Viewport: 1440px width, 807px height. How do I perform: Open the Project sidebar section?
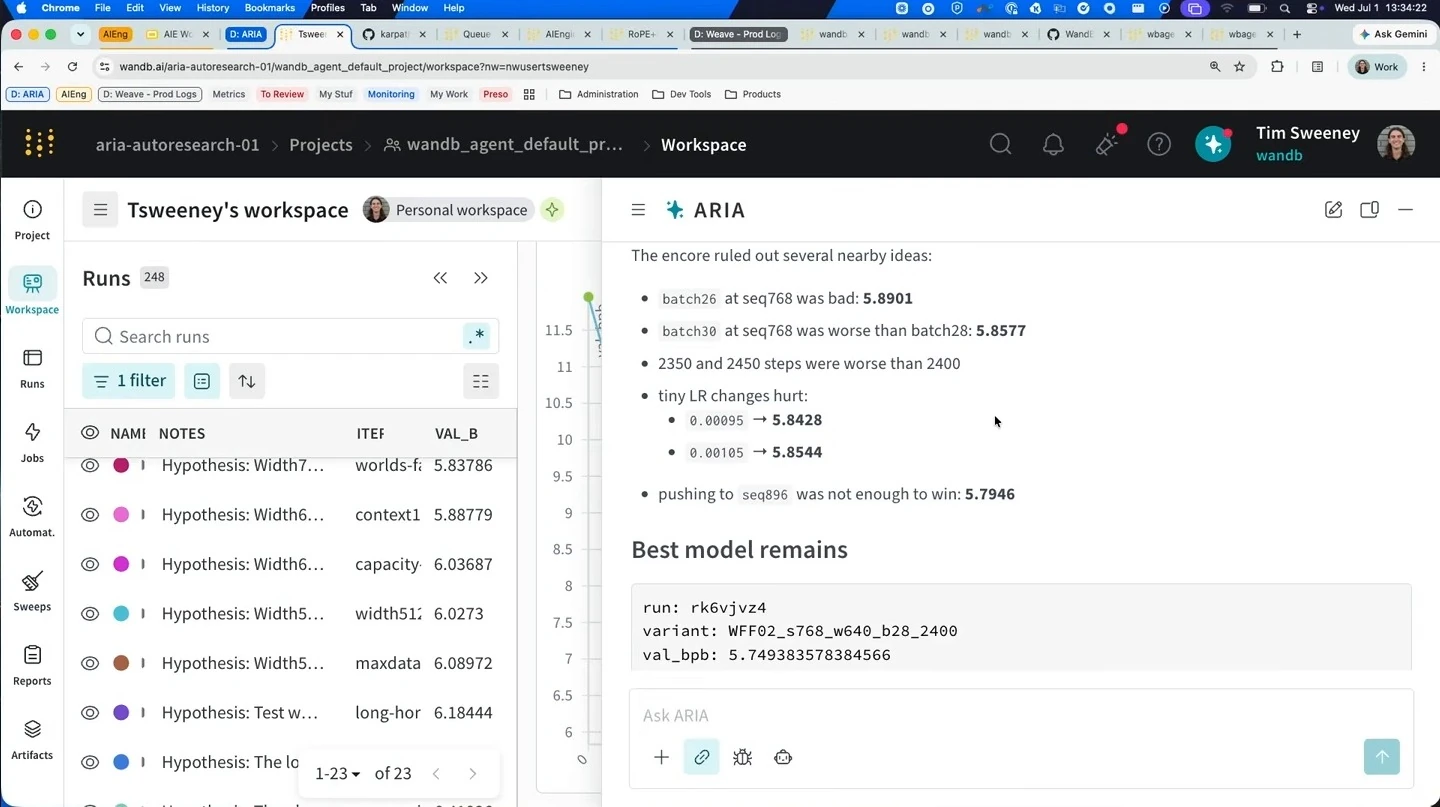[x=32, y=220]
